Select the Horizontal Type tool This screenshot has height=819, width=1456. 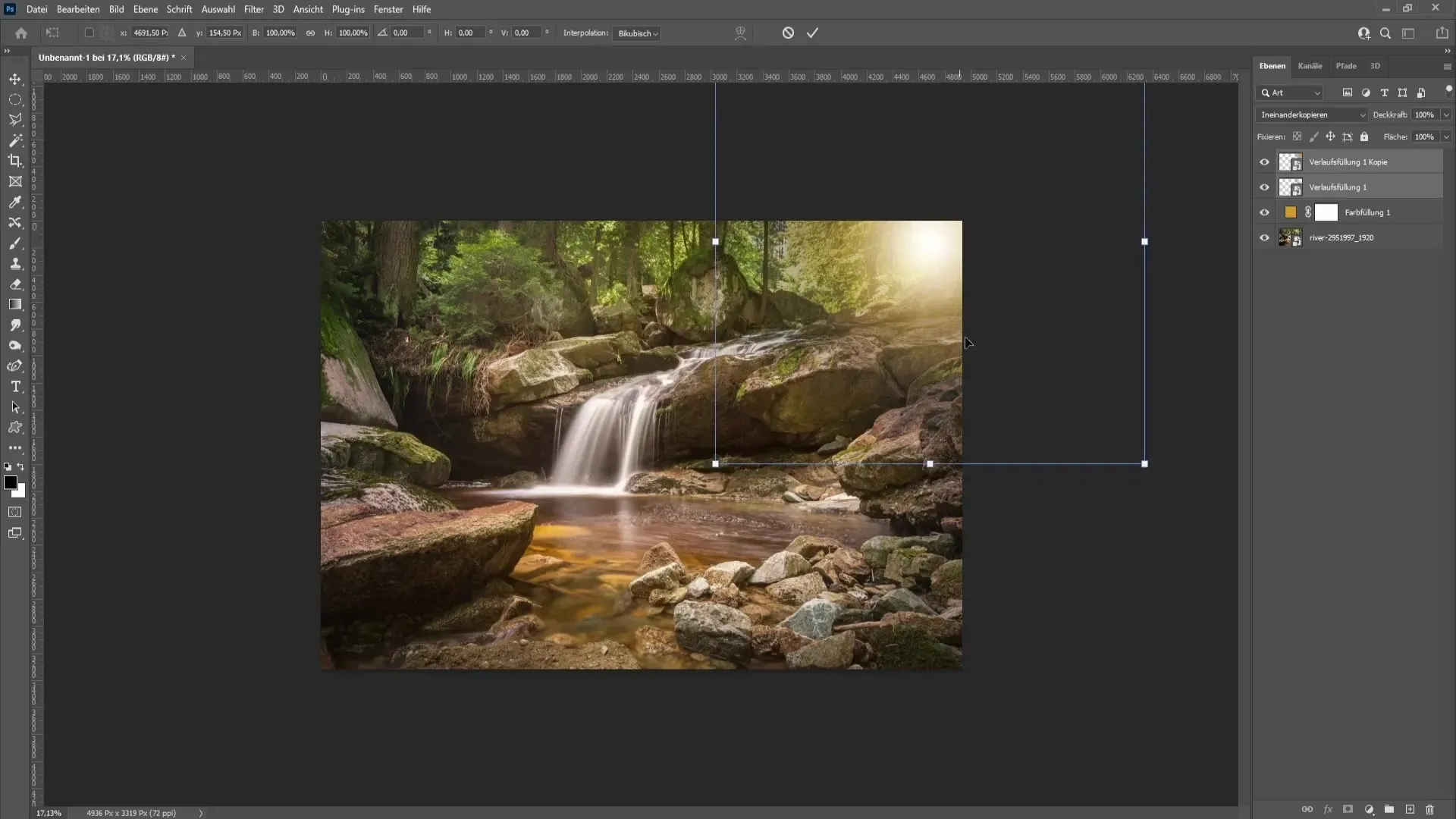point(15,387)
